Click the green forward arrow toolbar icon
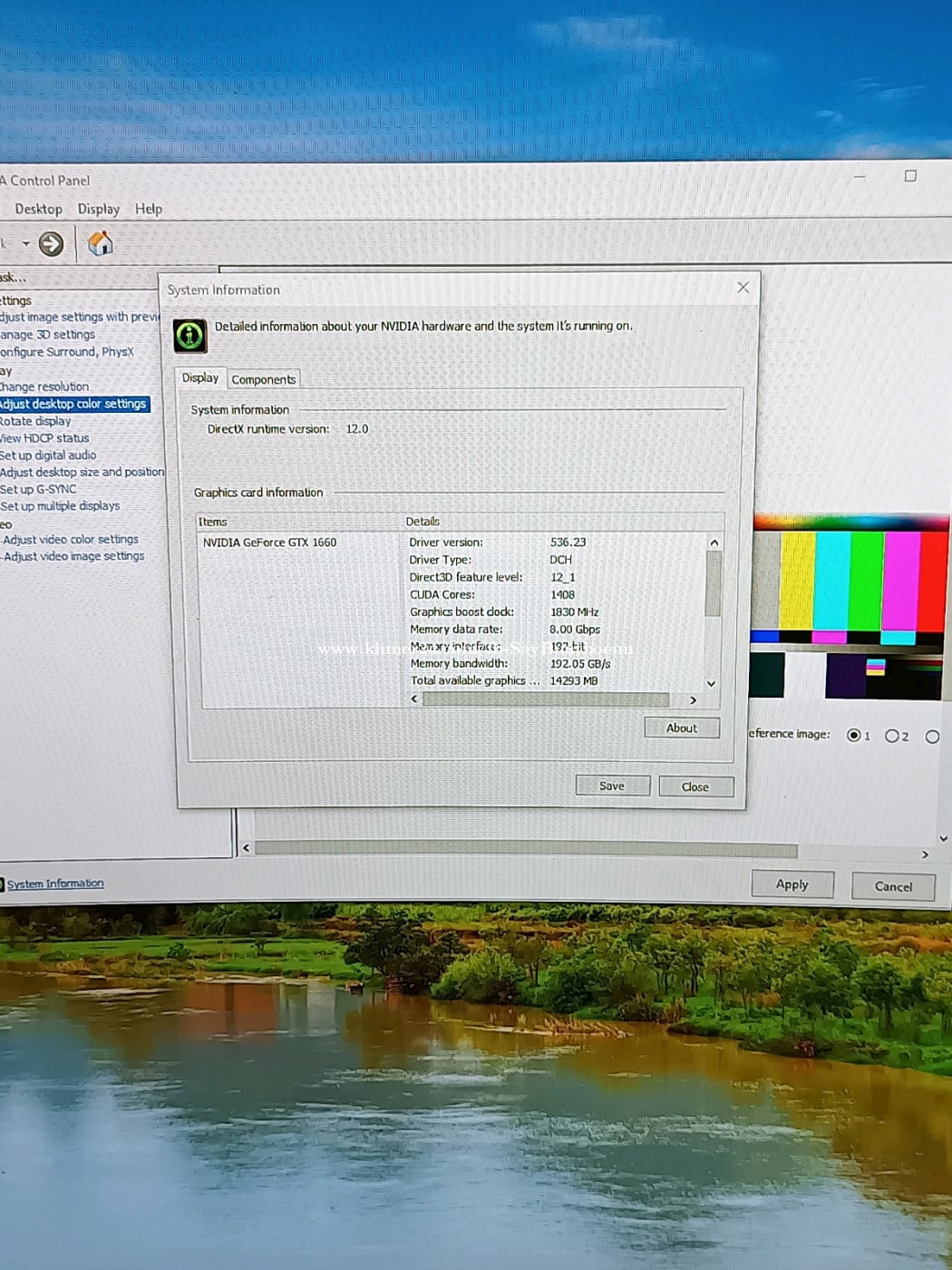The height and width of the screenshot is (1270, 952). pos(51,244)
